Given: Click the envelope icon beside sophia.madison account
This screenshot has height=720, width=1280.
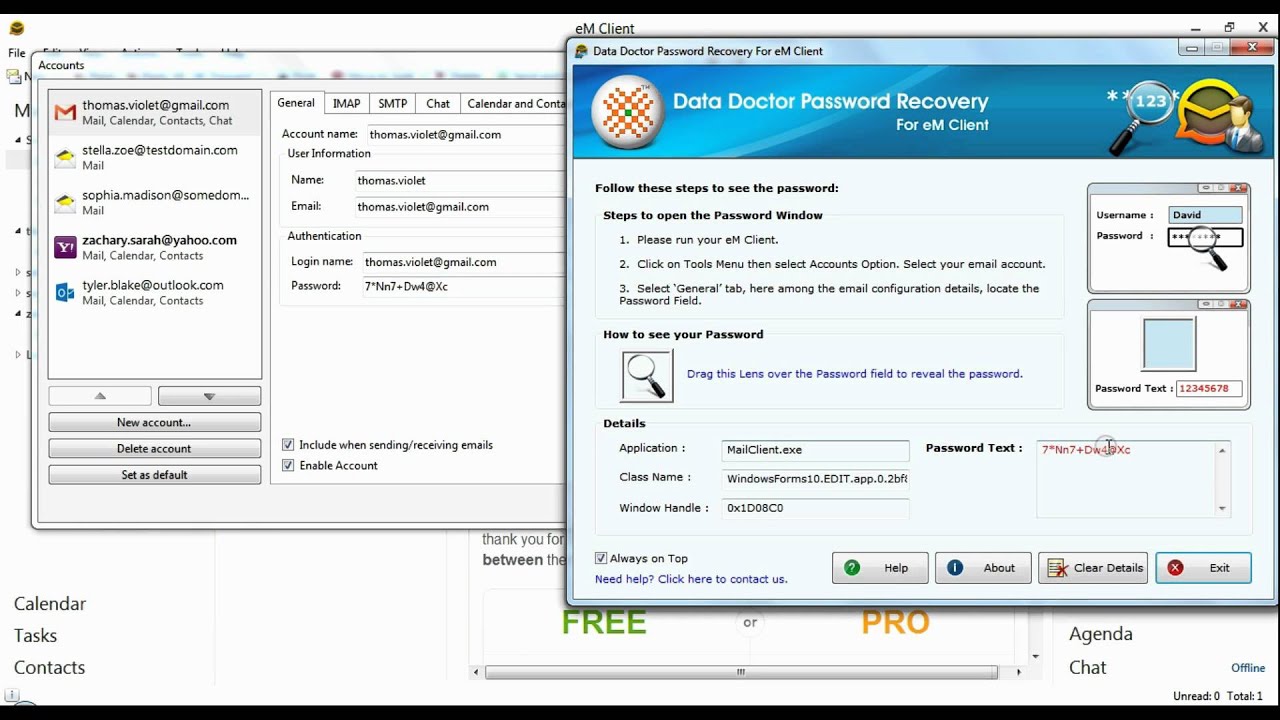Looking at the screenshot, I should (x=65, y=203).
